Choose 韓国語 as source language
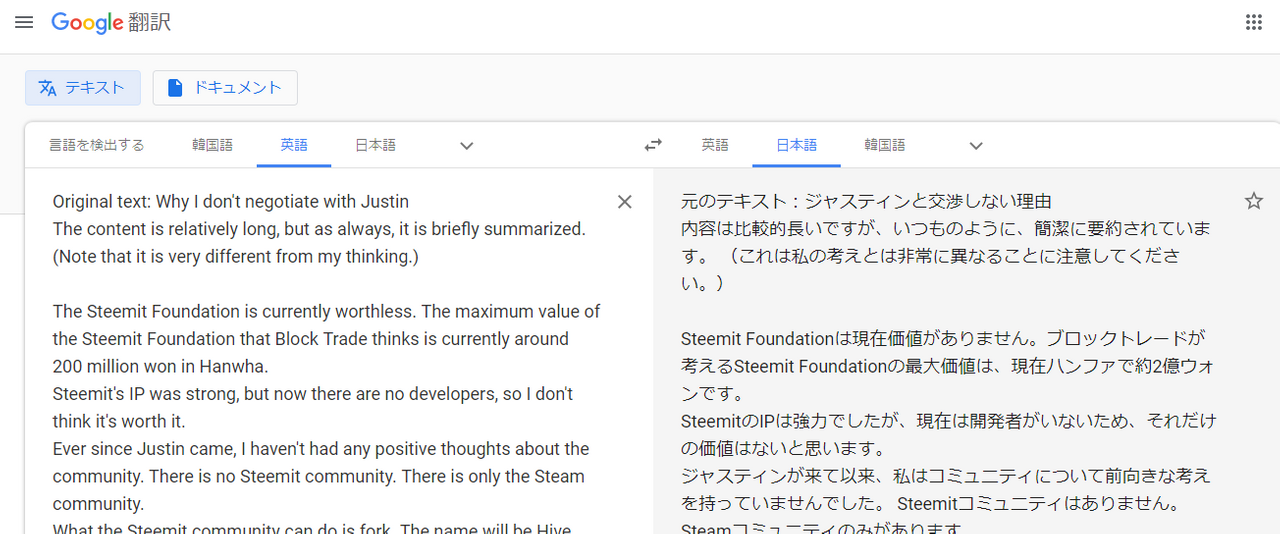 (212, 145)
